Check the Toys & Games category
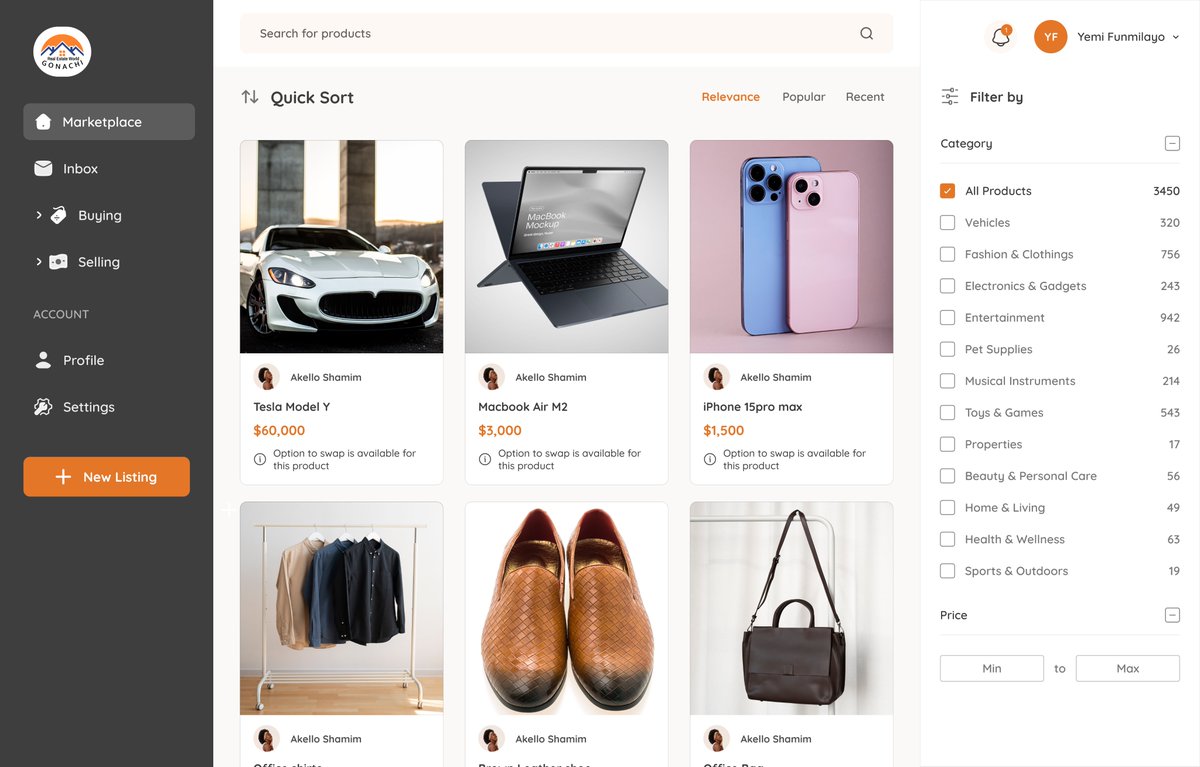Image resolution: width=1200 pixels, height=767 pixels. pyautogui.click(x=948, y=412)
